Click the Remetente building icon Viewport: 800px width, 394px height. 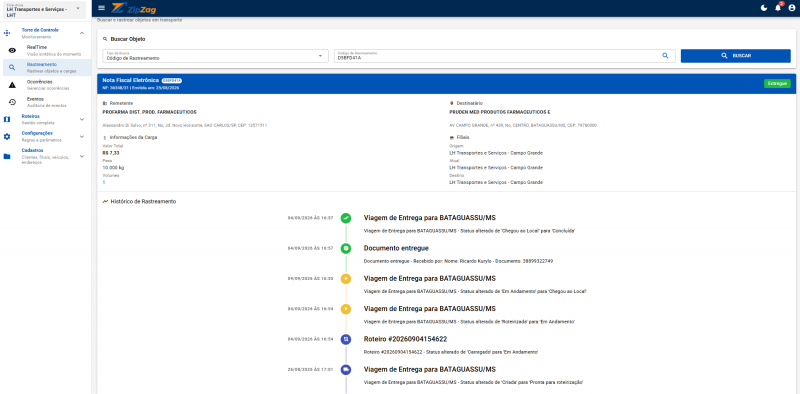click(x=105, y=104)
